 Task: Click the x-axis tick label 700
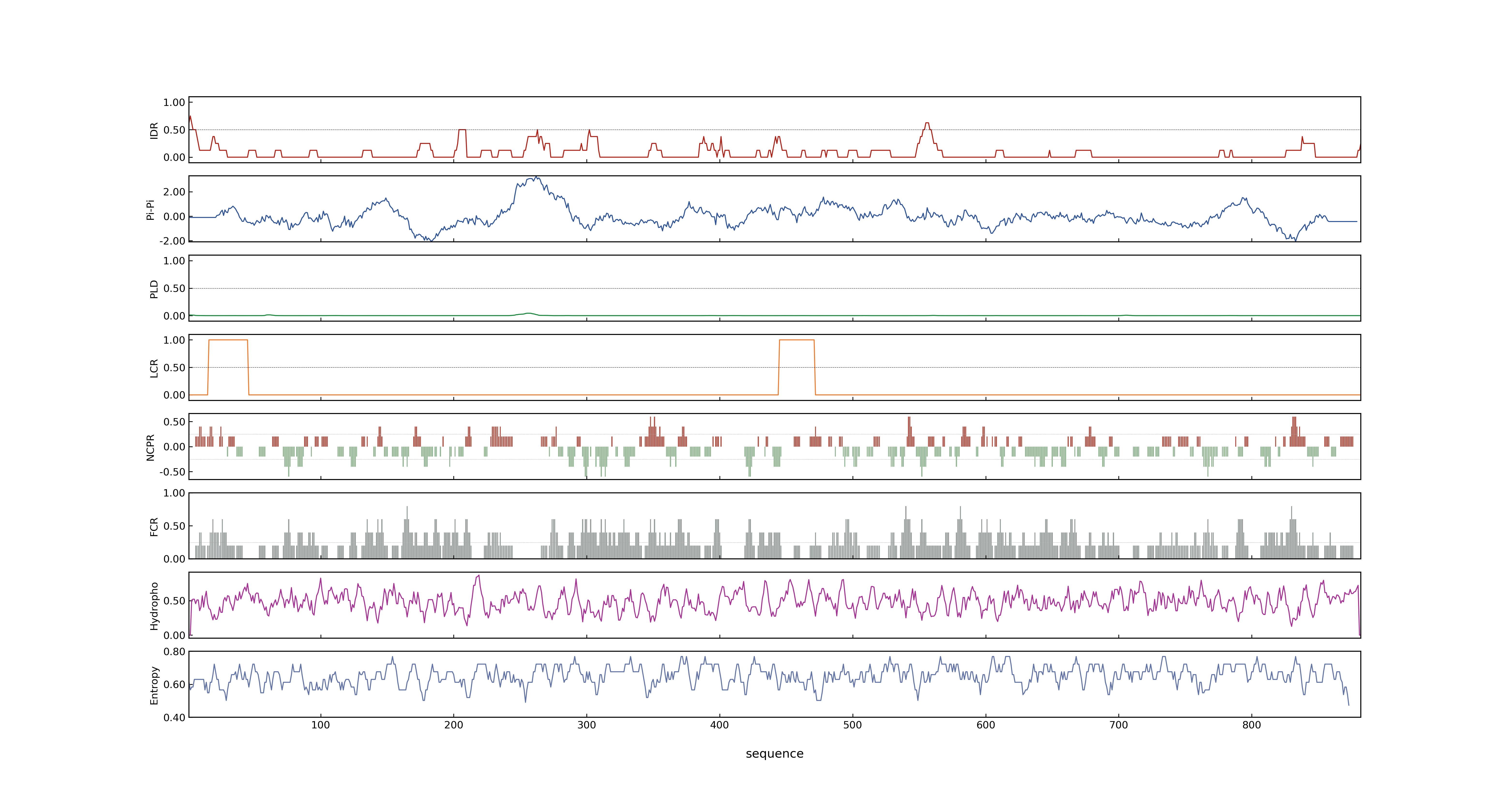coord(1119,725)
